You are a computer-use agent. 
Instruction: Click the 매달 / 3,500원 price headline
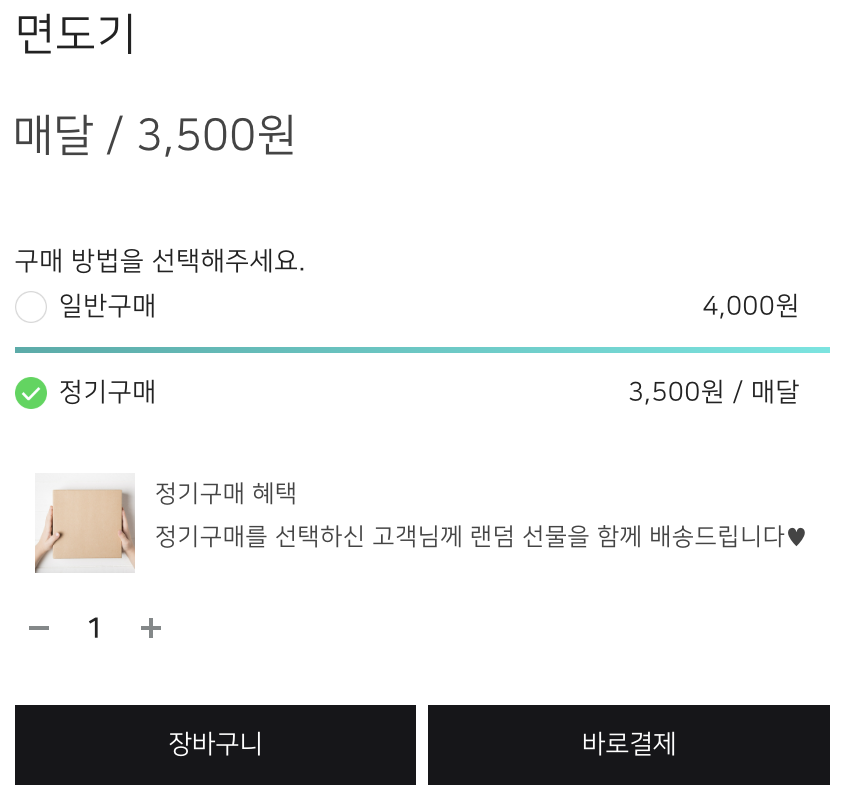click(x=155, y=135)
